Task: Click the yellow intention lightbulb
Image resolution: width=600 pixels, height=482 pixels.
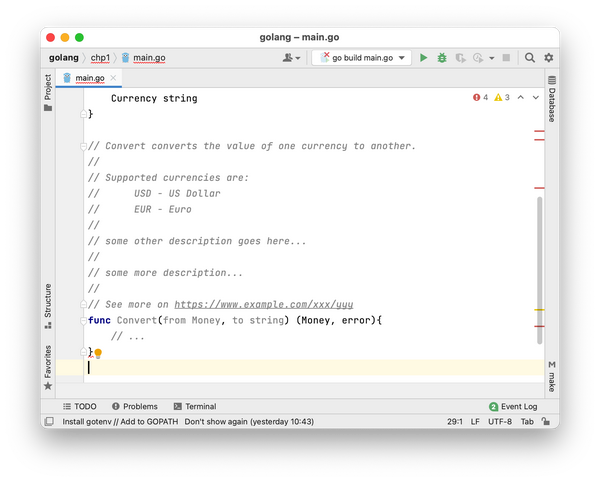Action: (98, 353)
